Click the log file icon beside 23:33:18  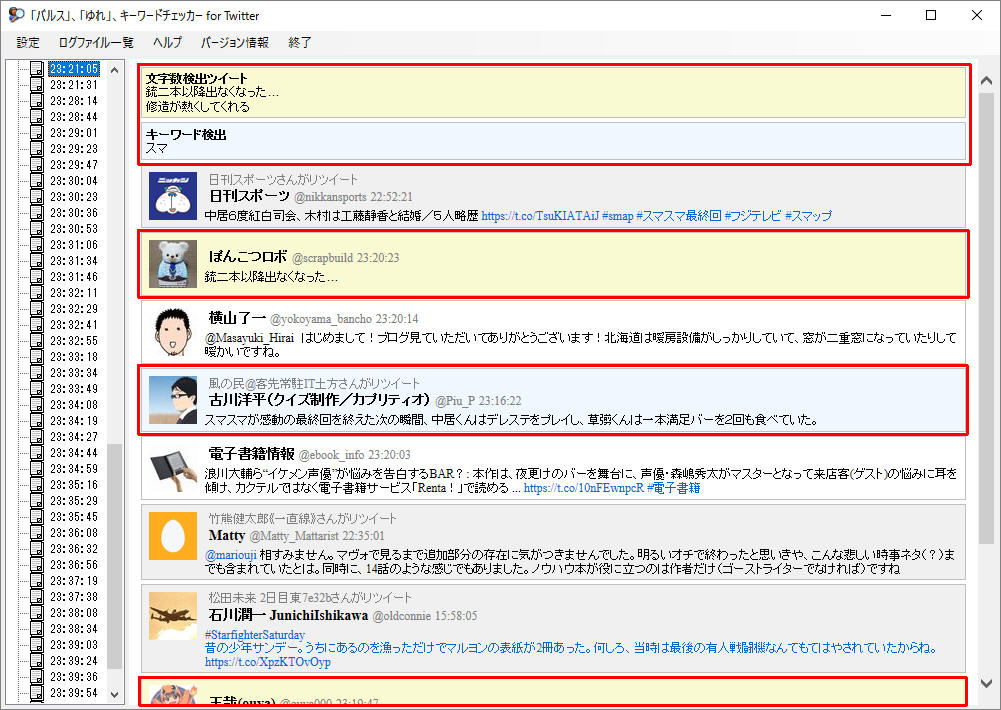coord(37,356)
